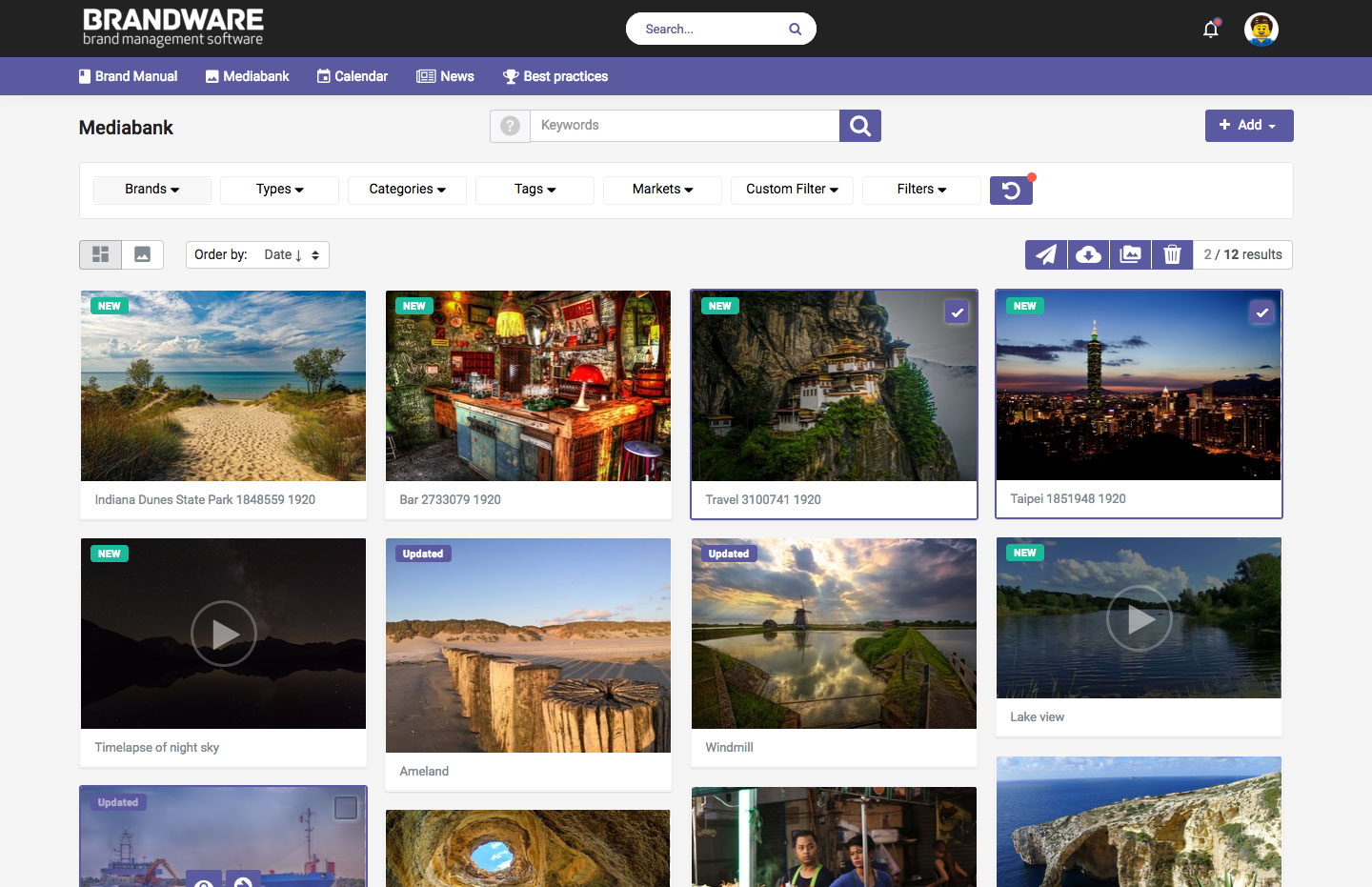1372x887 pixels.
Task: Click the 2 / 12 results counter
Action: (1242, 254)
